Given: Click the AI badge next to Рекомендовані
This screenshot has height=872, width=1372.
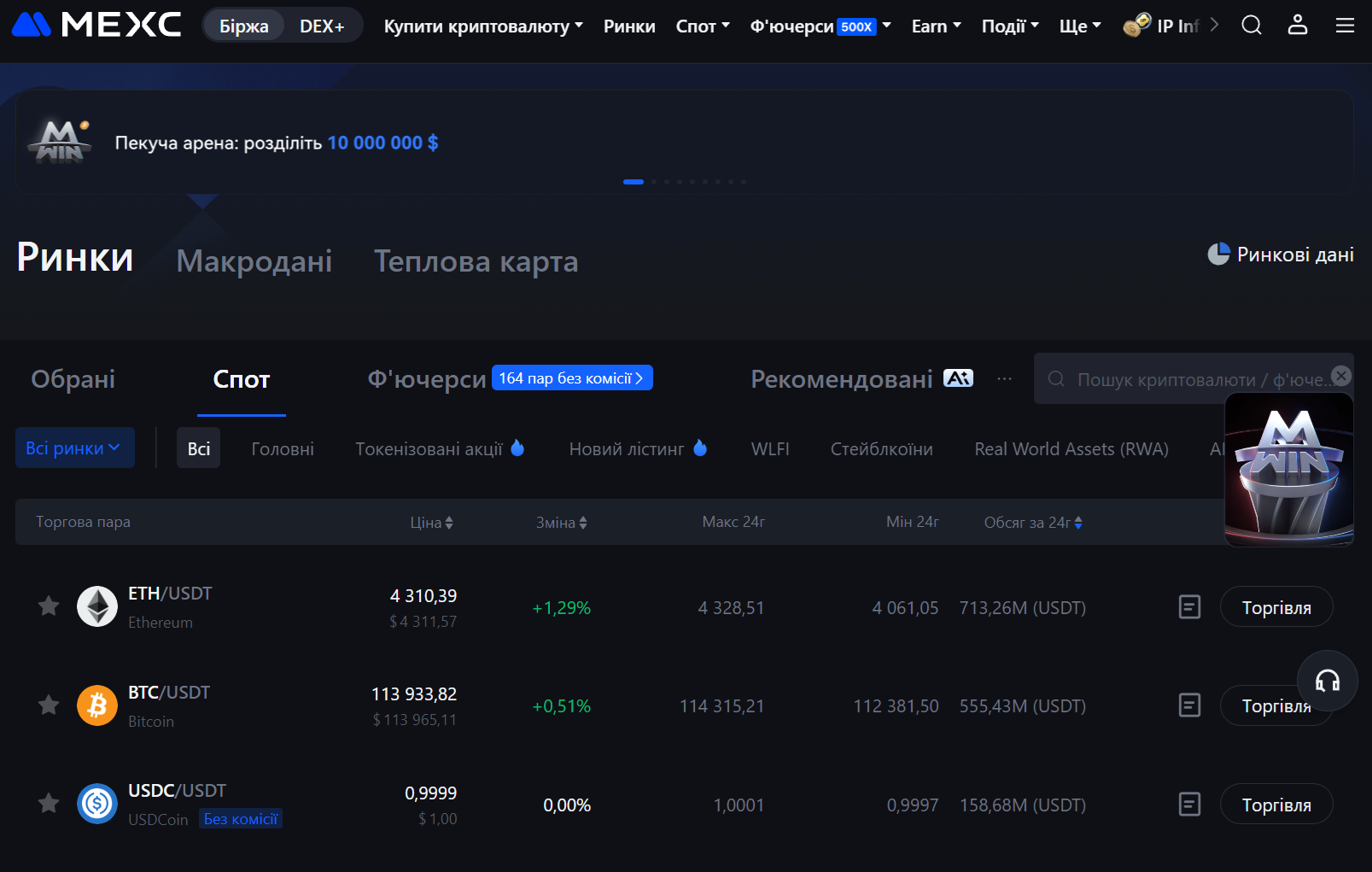Looking at the screenshot, I should [x=958, y=378].
